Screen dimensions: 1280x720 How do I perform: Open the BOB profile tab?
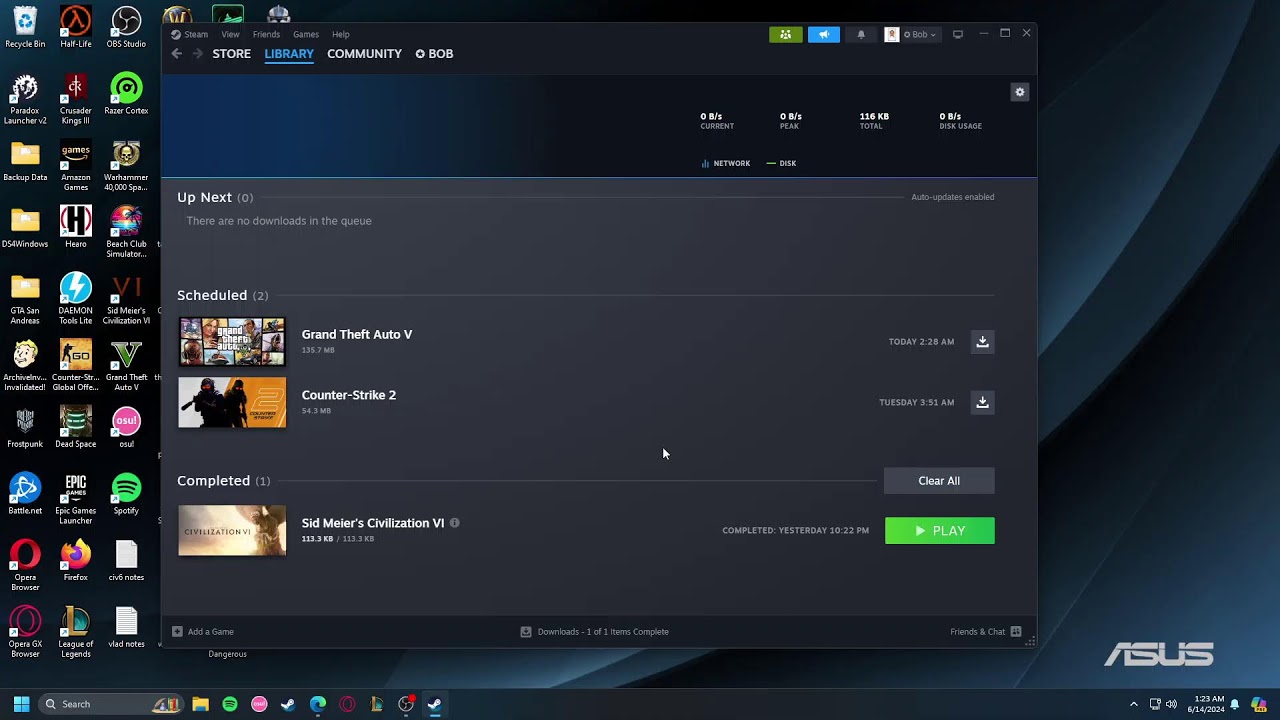435,54
